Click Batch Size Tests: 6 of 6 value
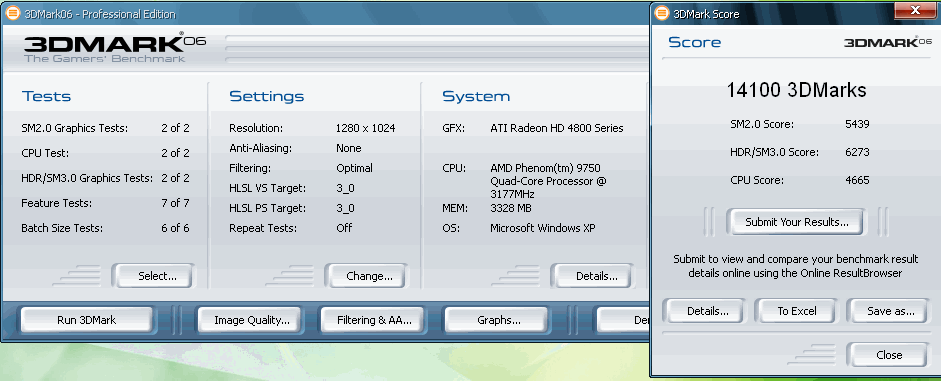Screen dimensions: 941x381 tap(175, 228)
